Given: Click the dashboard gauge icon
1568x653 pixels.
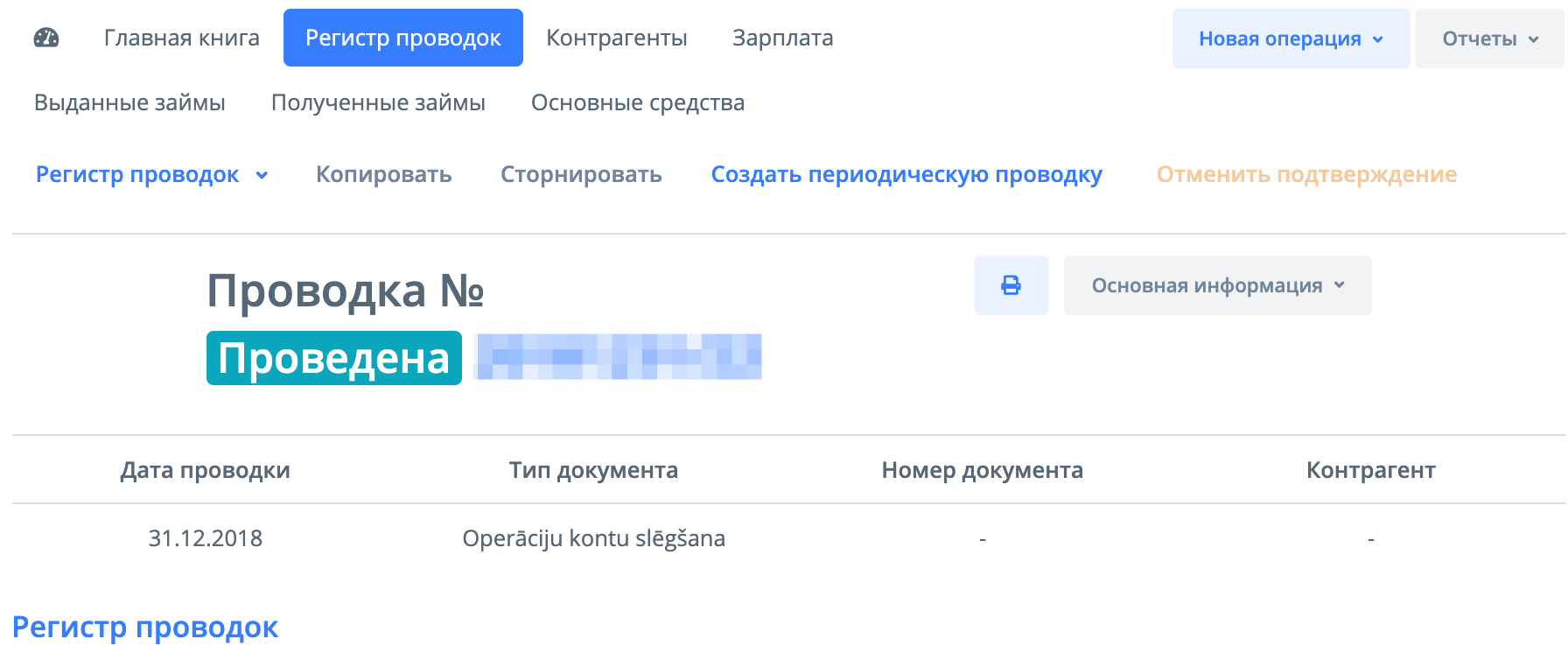Looking at the screenshot, I should pos(46,38).
